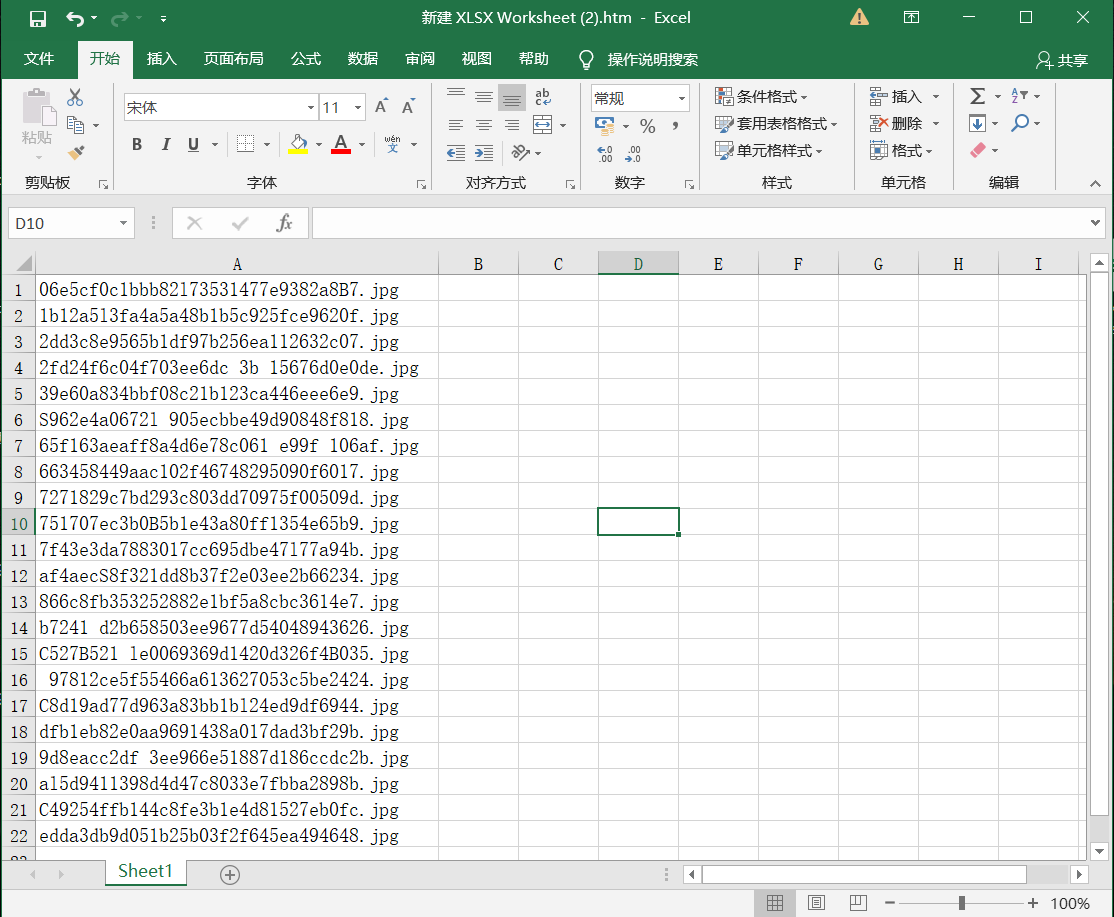Click the Cut scissors icon
1114x917 pixels.
[75, 98]
